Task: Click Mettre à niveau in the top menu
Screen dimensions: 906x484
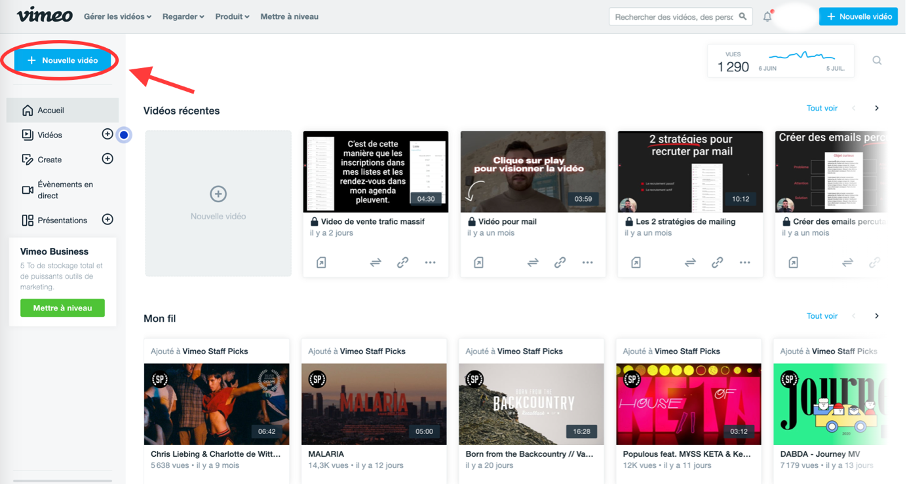Action: click(289, 17)
